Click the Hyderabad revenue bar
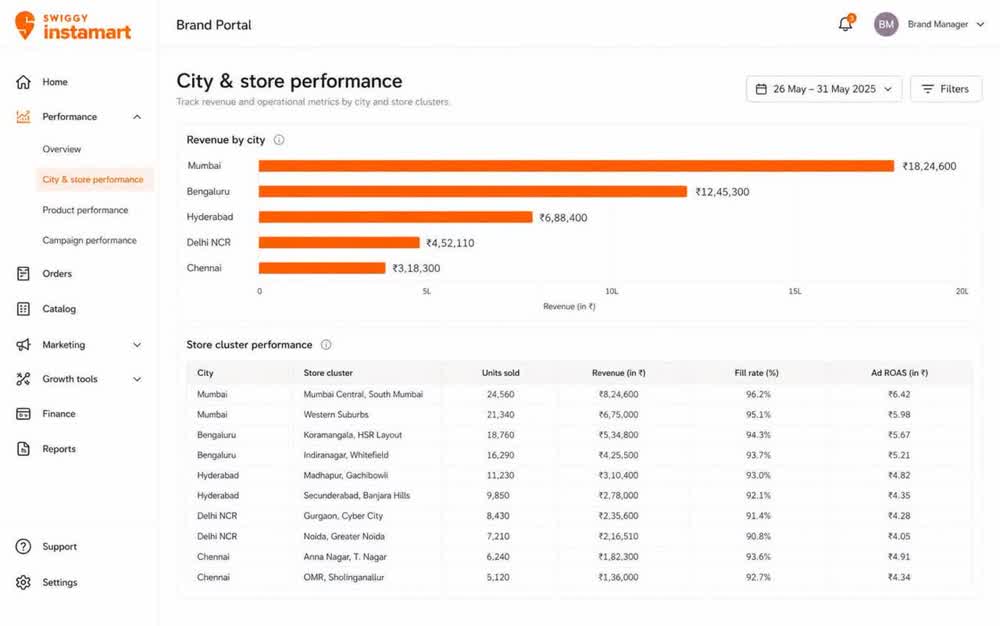The height and width of the screenshot is (626, 1000). [395, 217]
